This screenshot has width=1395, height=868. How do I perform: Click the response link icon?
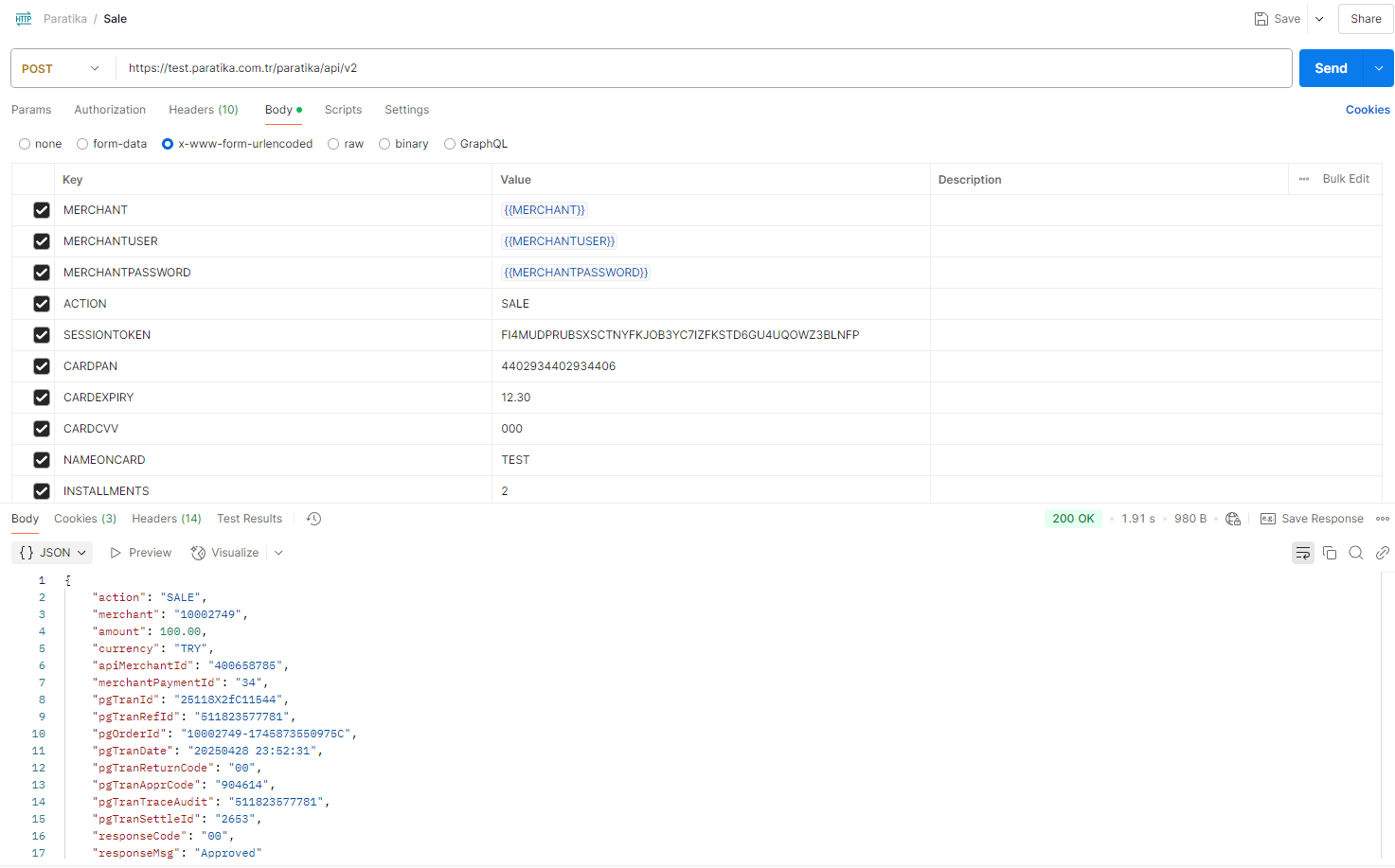pos(1383,553)
